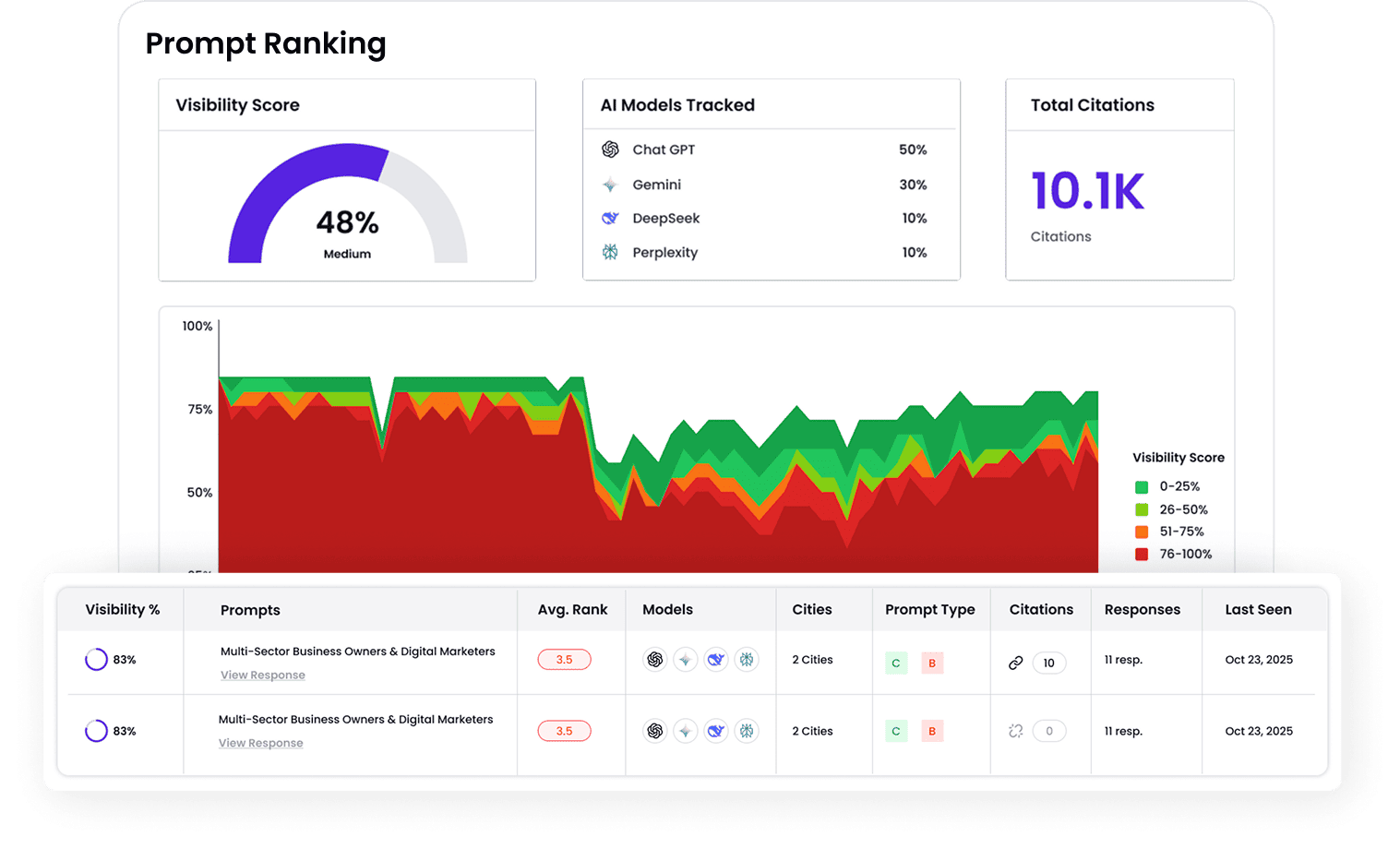Click the broken link icon in second row
This screenshot has width=1400, height=849.
coord(1016,731)
